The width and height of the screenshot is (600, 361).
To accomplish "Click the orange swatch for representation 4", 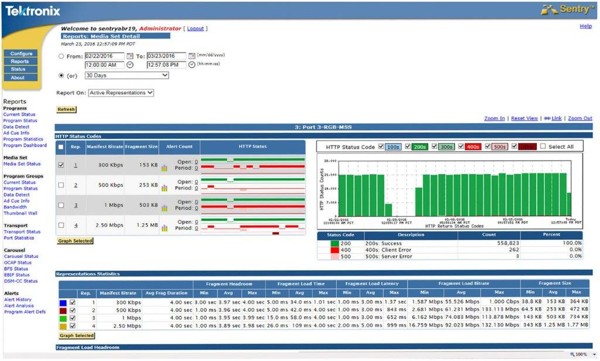I will (x=63, y=327).
